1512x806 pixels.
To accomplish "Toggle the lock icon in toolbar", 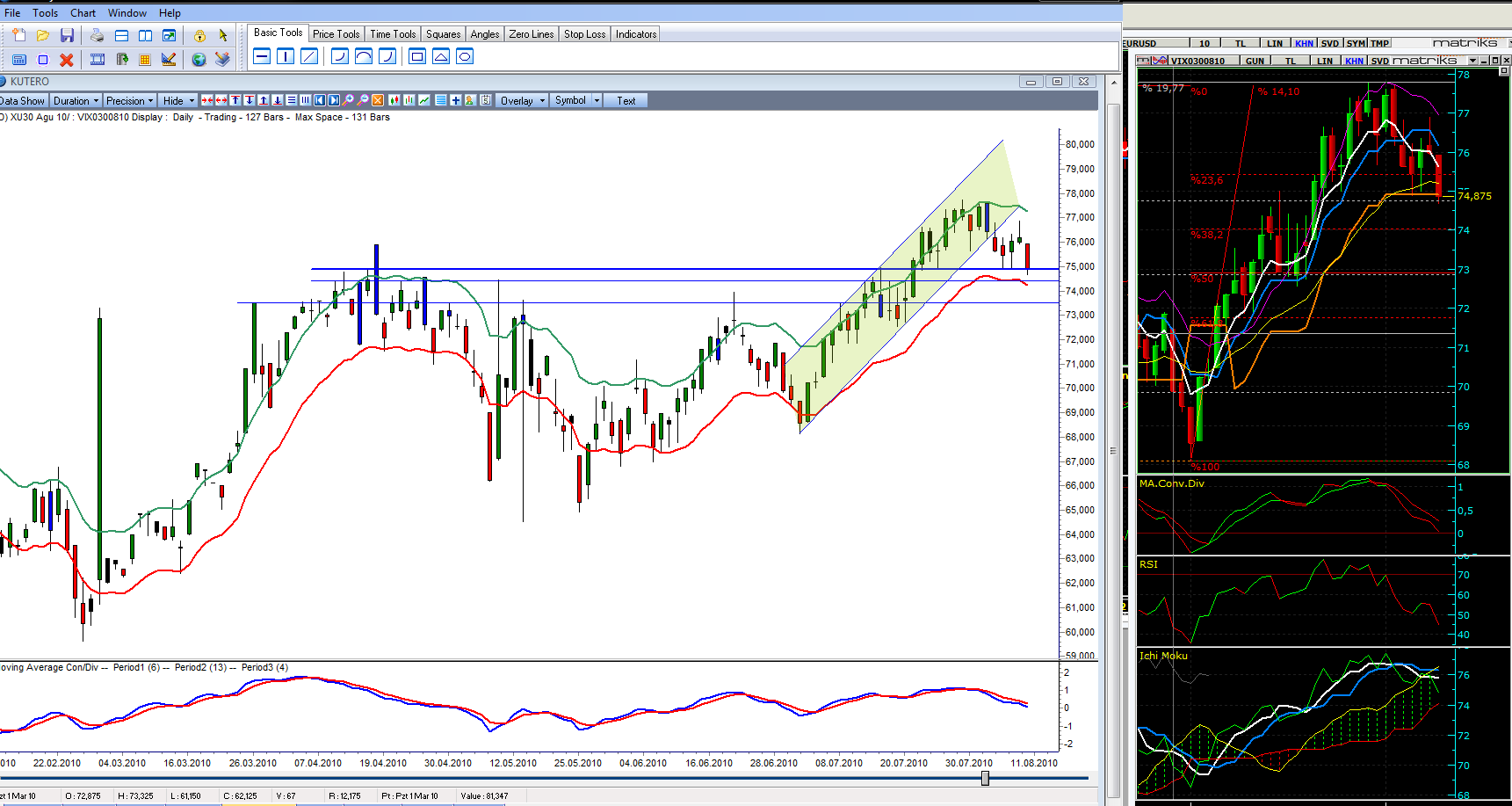I will point(199,35).
